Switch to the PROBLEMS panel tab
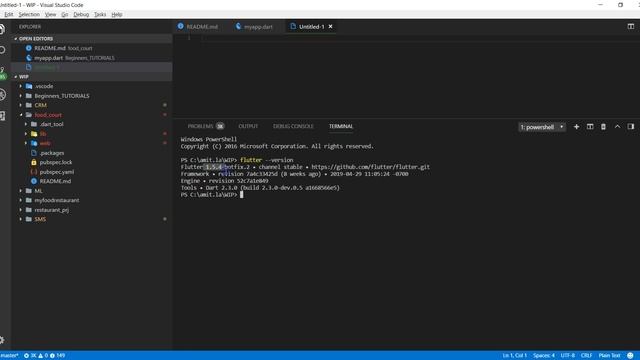Viewport: 640px width, 360px height. (206, 127)
